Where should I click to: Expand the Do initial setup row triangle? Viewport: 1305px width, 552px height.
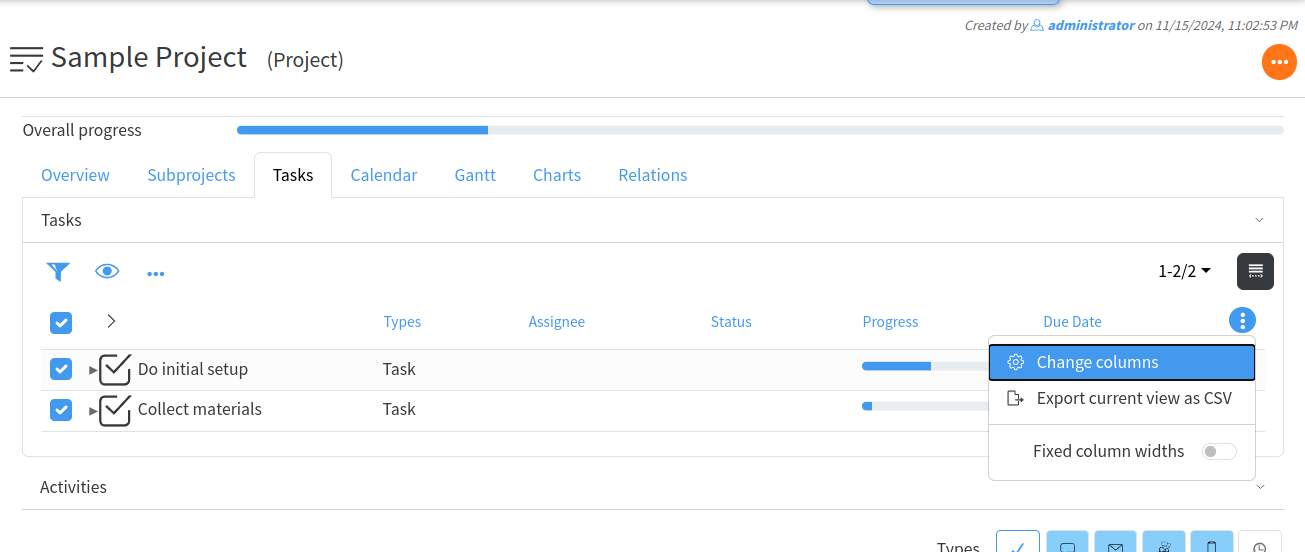point(93,370)
